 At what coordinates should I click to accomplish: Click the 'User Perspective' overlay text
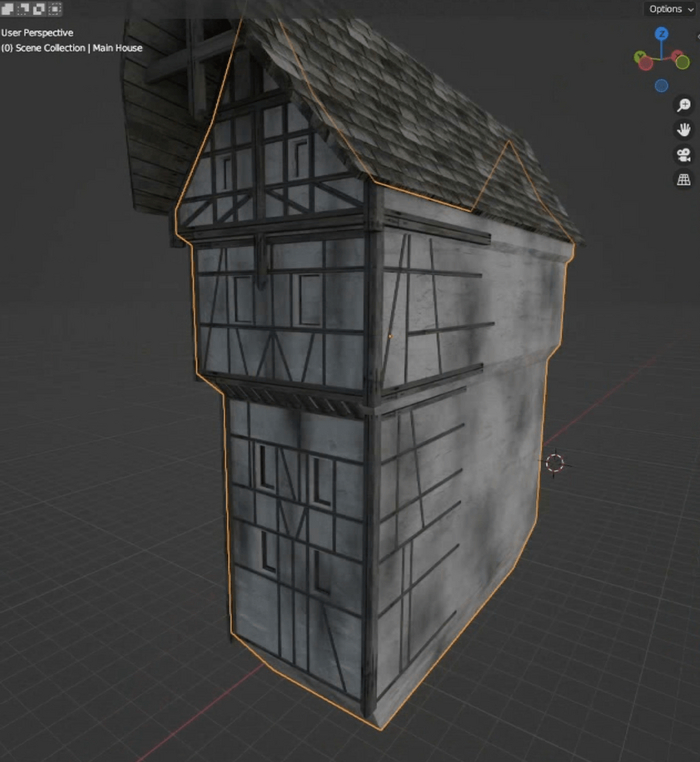coord(37,33)
